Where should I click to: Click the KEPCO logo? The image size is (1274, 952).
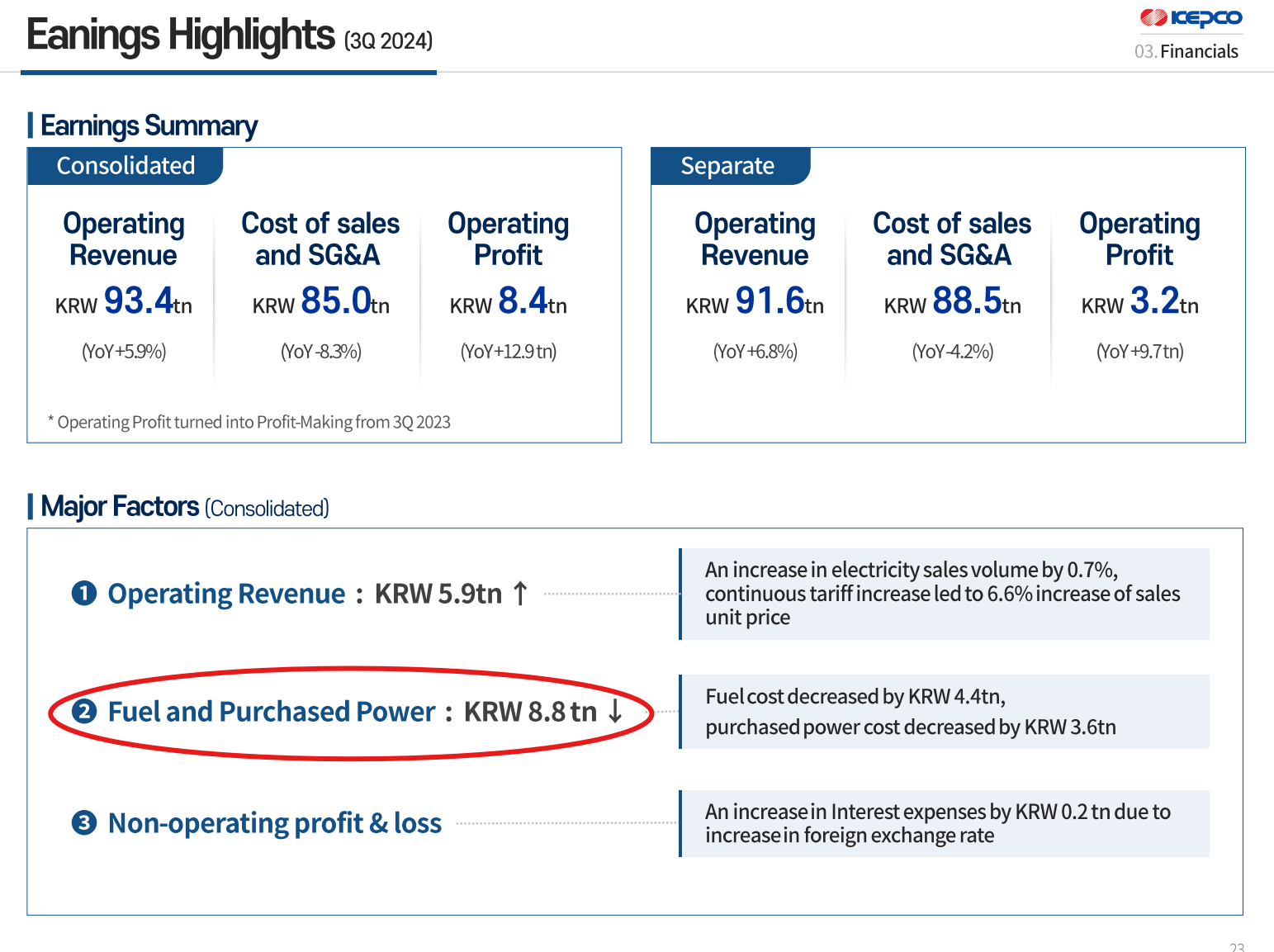pyautogui.click(x=1191, y=18)
